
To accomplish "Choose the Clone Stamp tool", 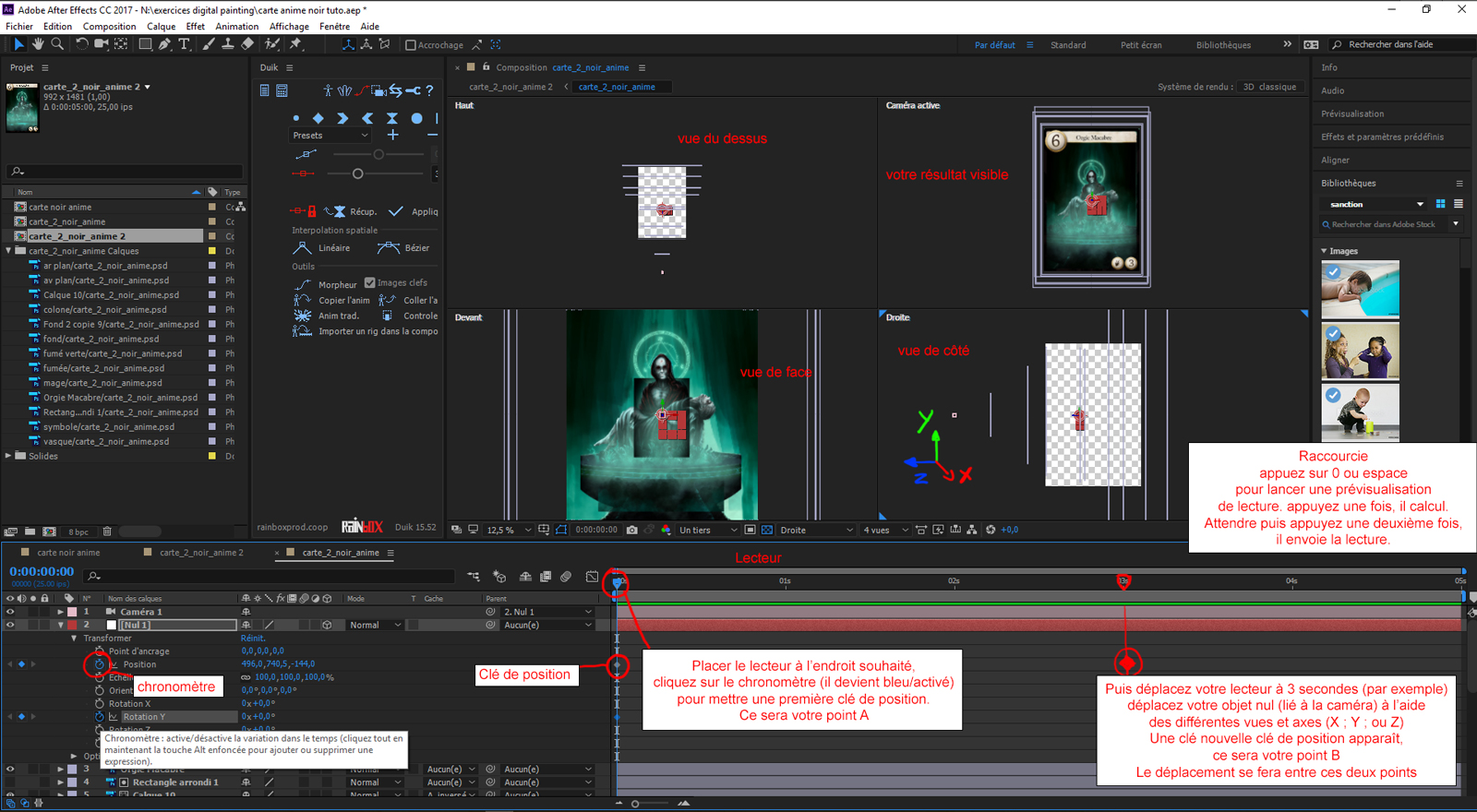I will [x=227, y=44].
